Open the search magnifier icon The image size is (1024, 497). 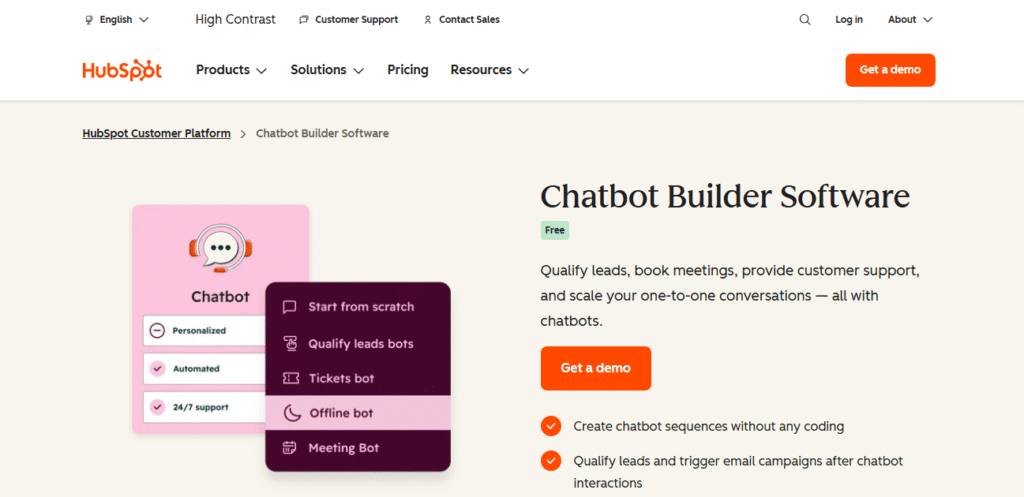point(805,20)
